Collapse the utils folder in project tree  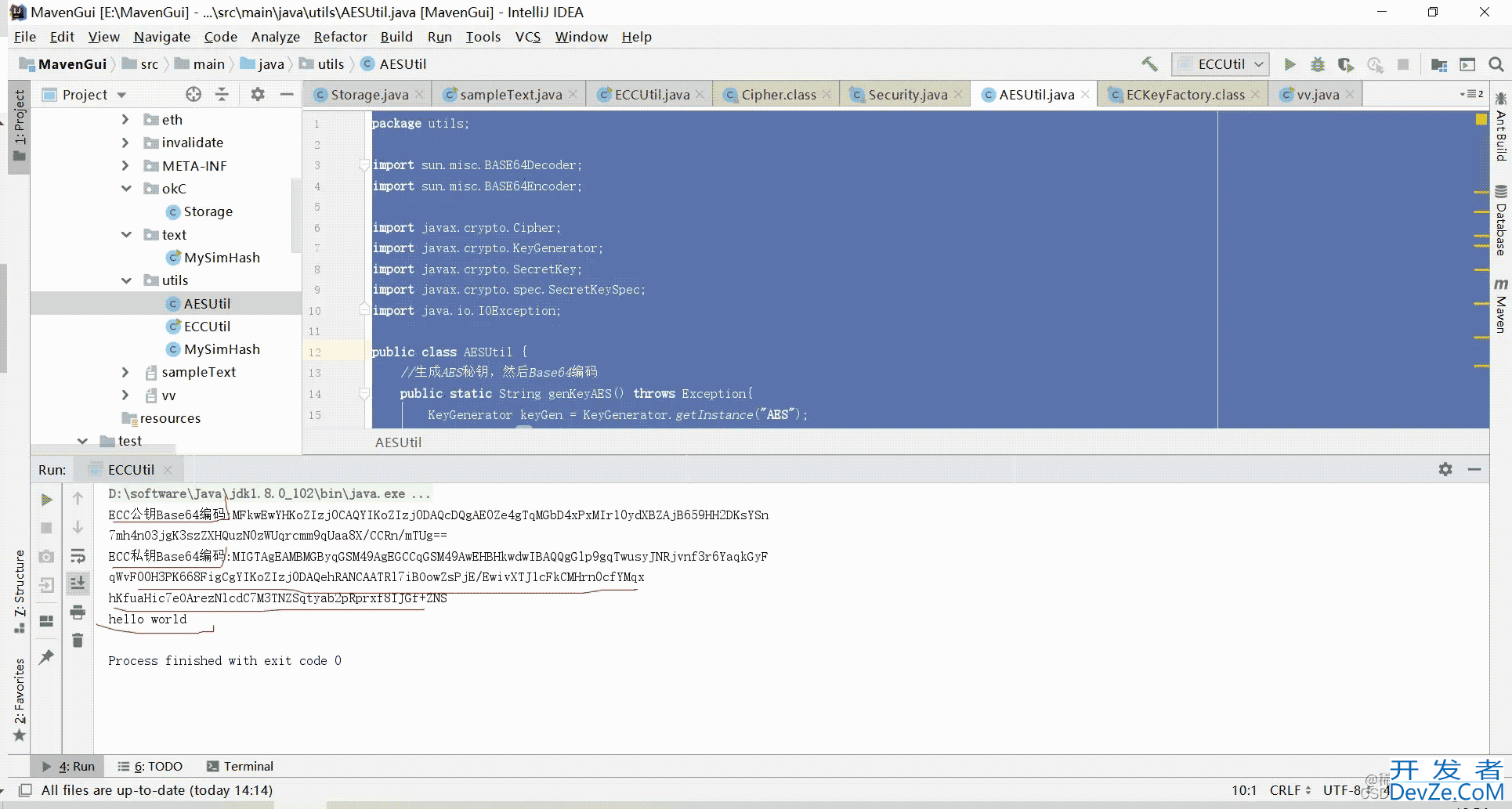point(126,280)
